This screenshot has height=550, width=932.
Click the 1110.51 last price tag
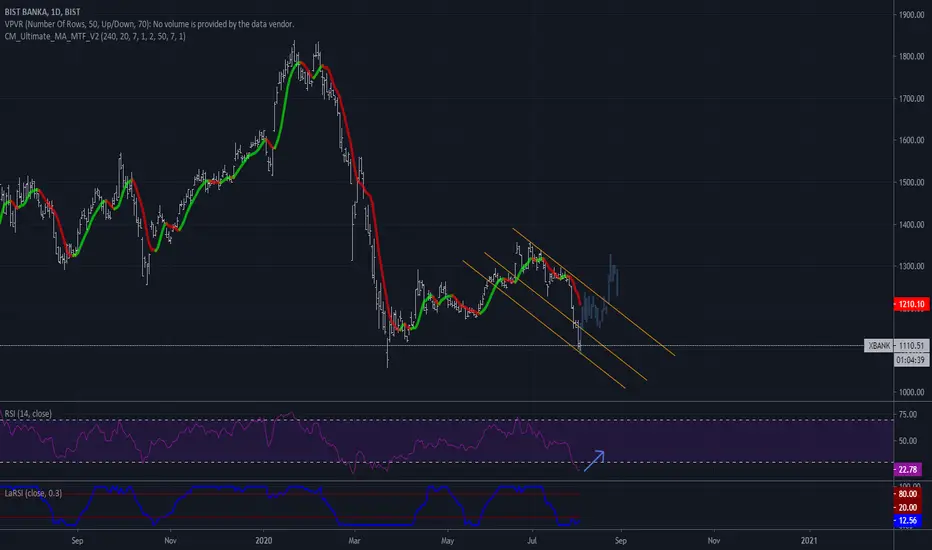(911, 345)
